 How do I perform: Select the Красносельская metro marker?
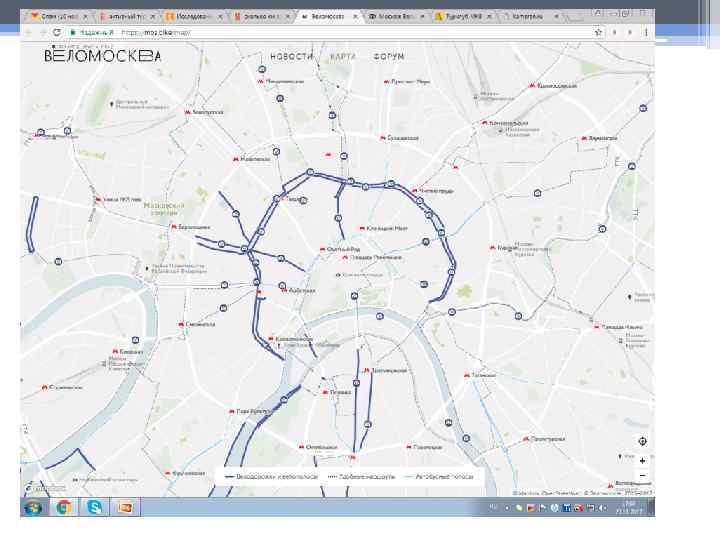click(532, 85)
